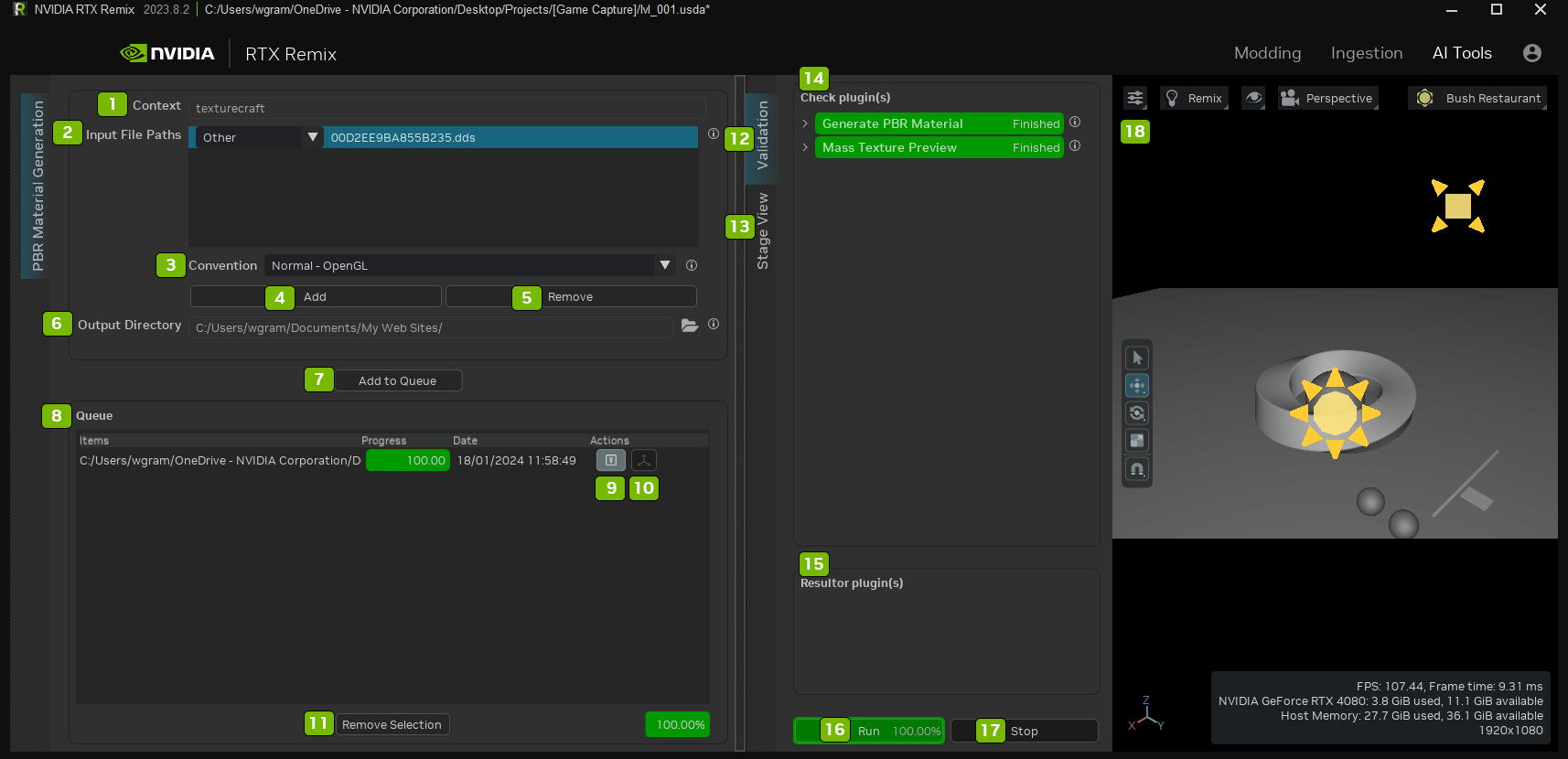1568x759 pixels.
Task: Click the 'Date' column header in Queue
Action: 465,440
